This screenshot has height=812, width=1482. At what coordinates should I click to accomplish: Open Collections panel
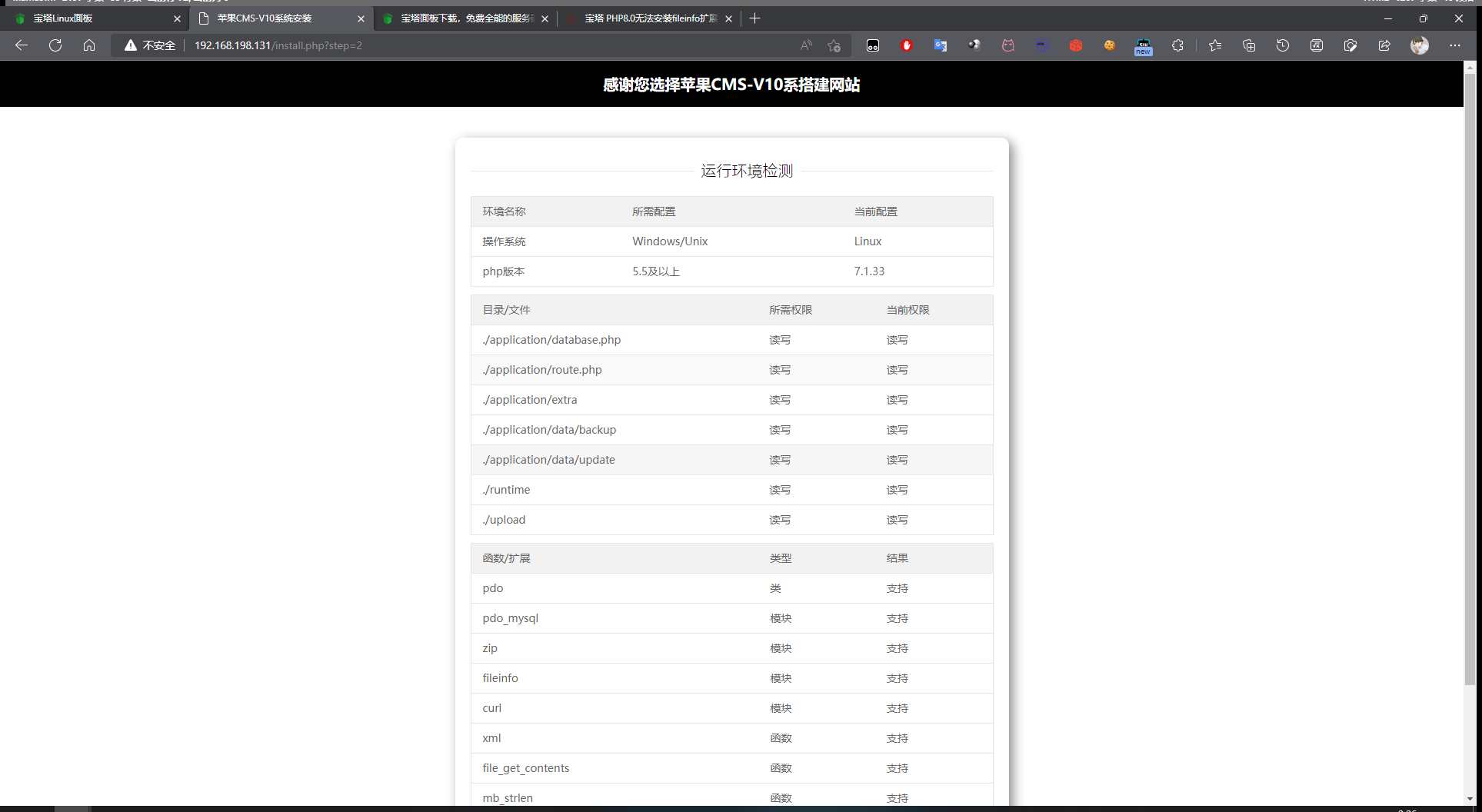(x=1249, y=45)
